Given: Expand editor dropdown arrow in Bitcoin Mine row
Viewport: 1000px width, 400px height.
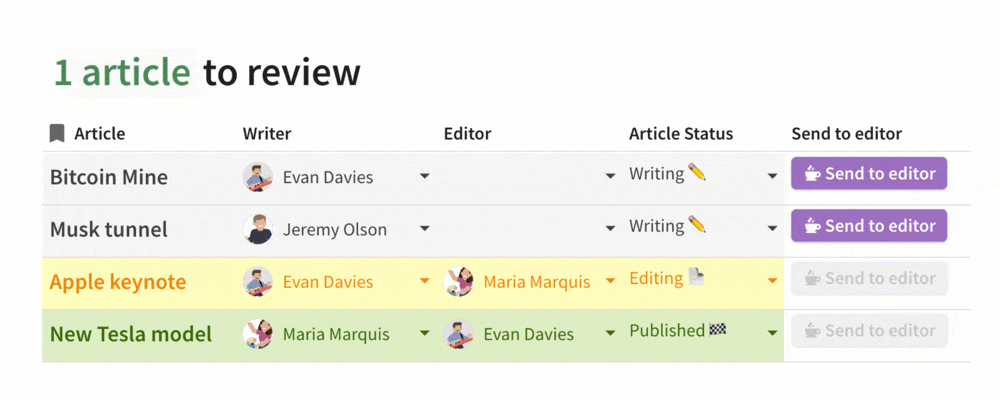Looking at the screenshot, I should click(610, 175).
